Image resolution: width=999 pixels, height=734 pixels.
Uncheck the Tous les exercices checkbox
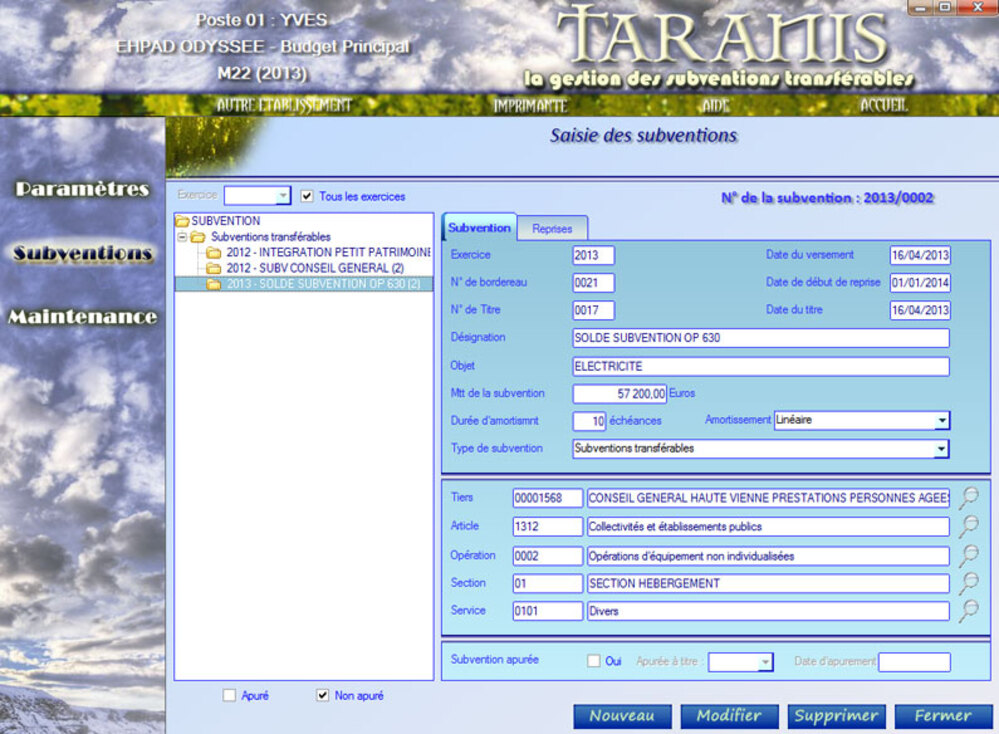(307, 196)
